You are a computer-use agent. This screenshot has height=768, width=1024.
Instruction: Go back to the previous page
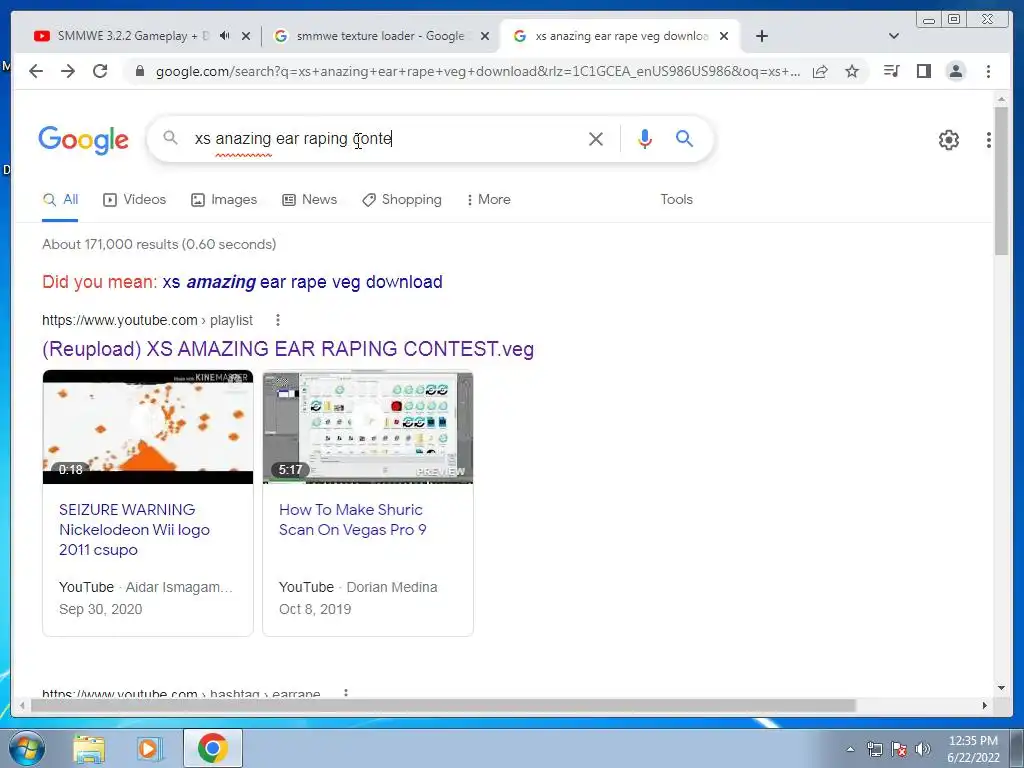click(36, 71)
